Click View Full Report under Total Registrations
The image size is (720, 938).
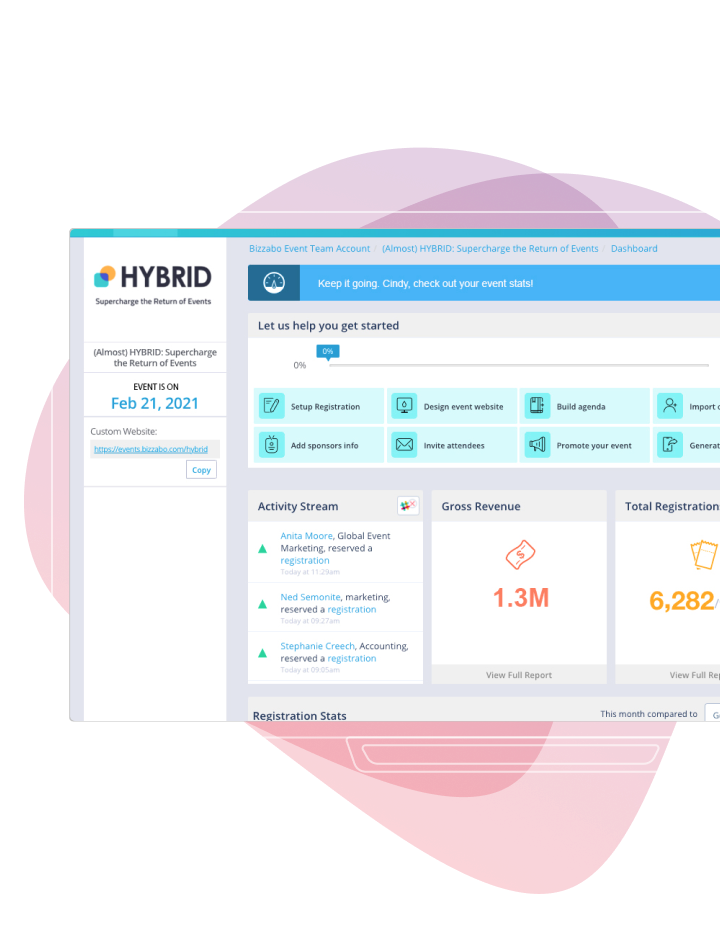coord(695,675)
